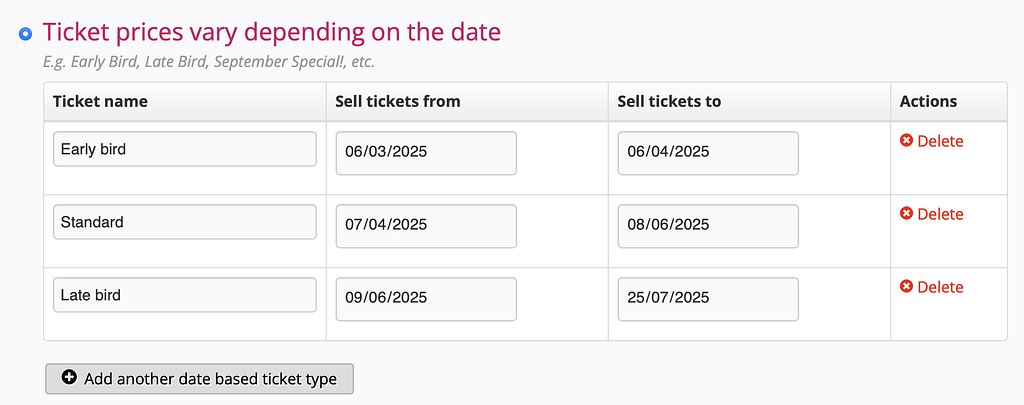This screenshot has width=1024, height=405.
Task: Open the 06/03/2025 sell from date field
Action: (426, 153)
